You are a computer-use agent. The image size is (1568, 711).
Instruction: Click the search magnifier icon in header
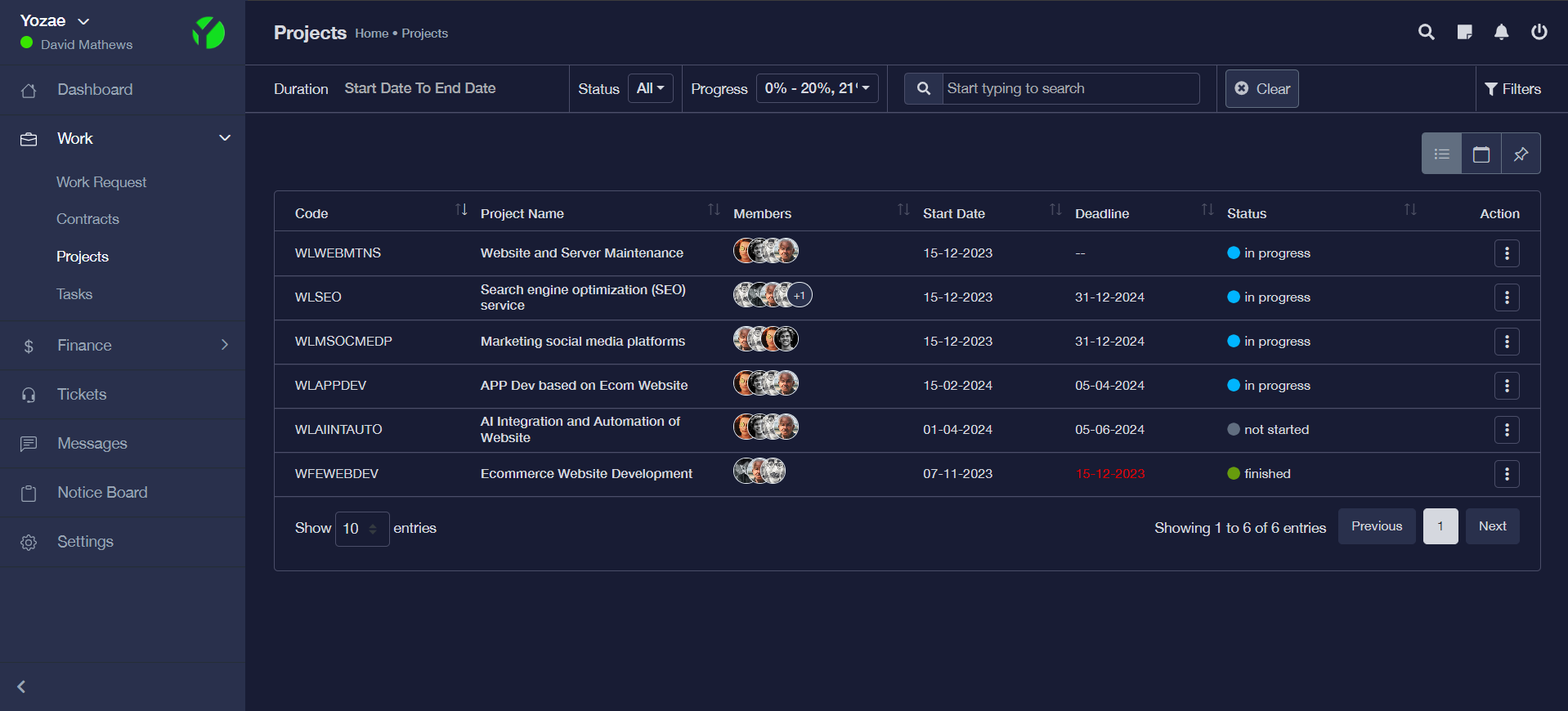(x=1426, y=32)
